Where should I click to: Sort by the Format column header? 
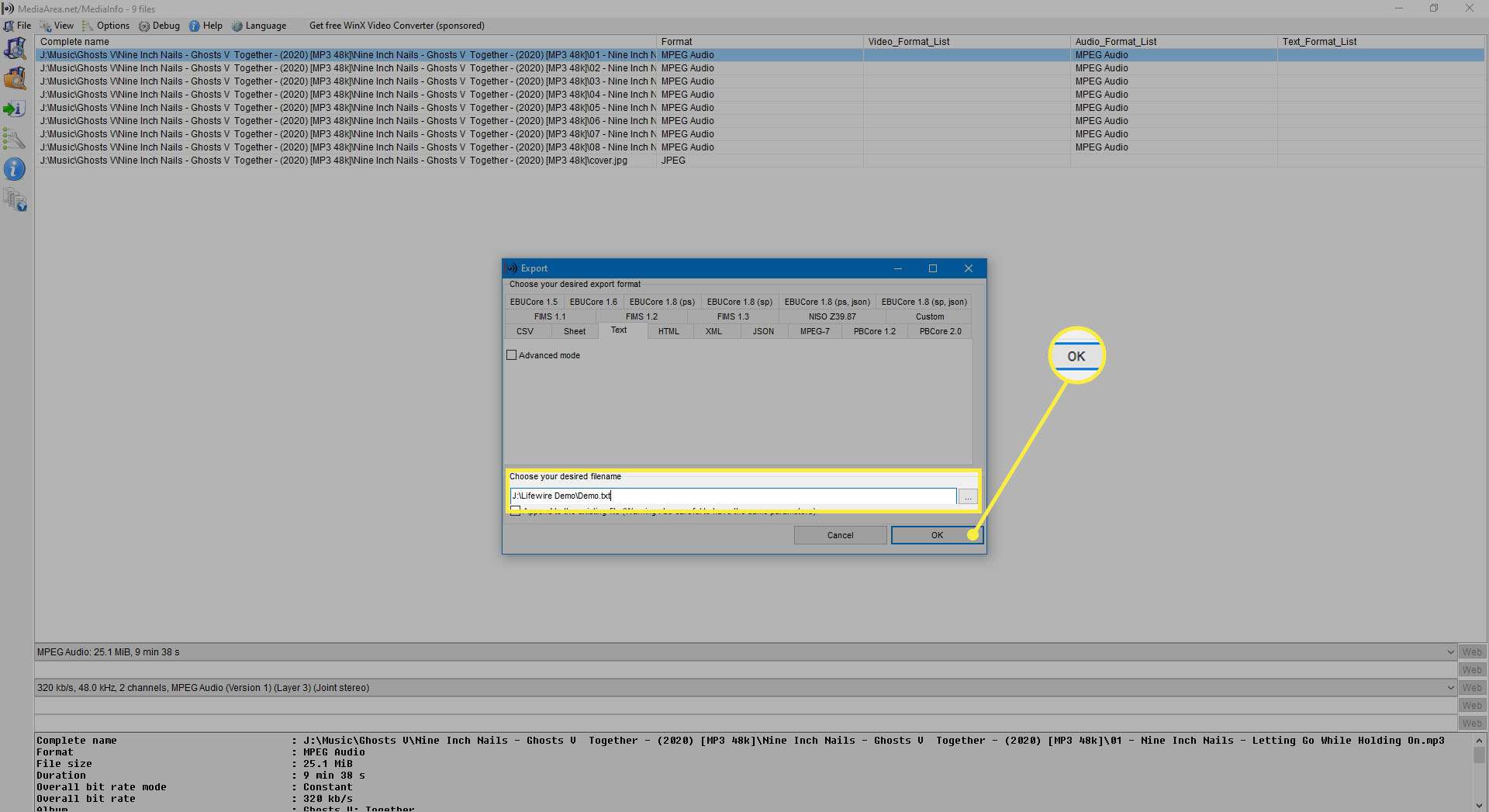click(759, 42)
